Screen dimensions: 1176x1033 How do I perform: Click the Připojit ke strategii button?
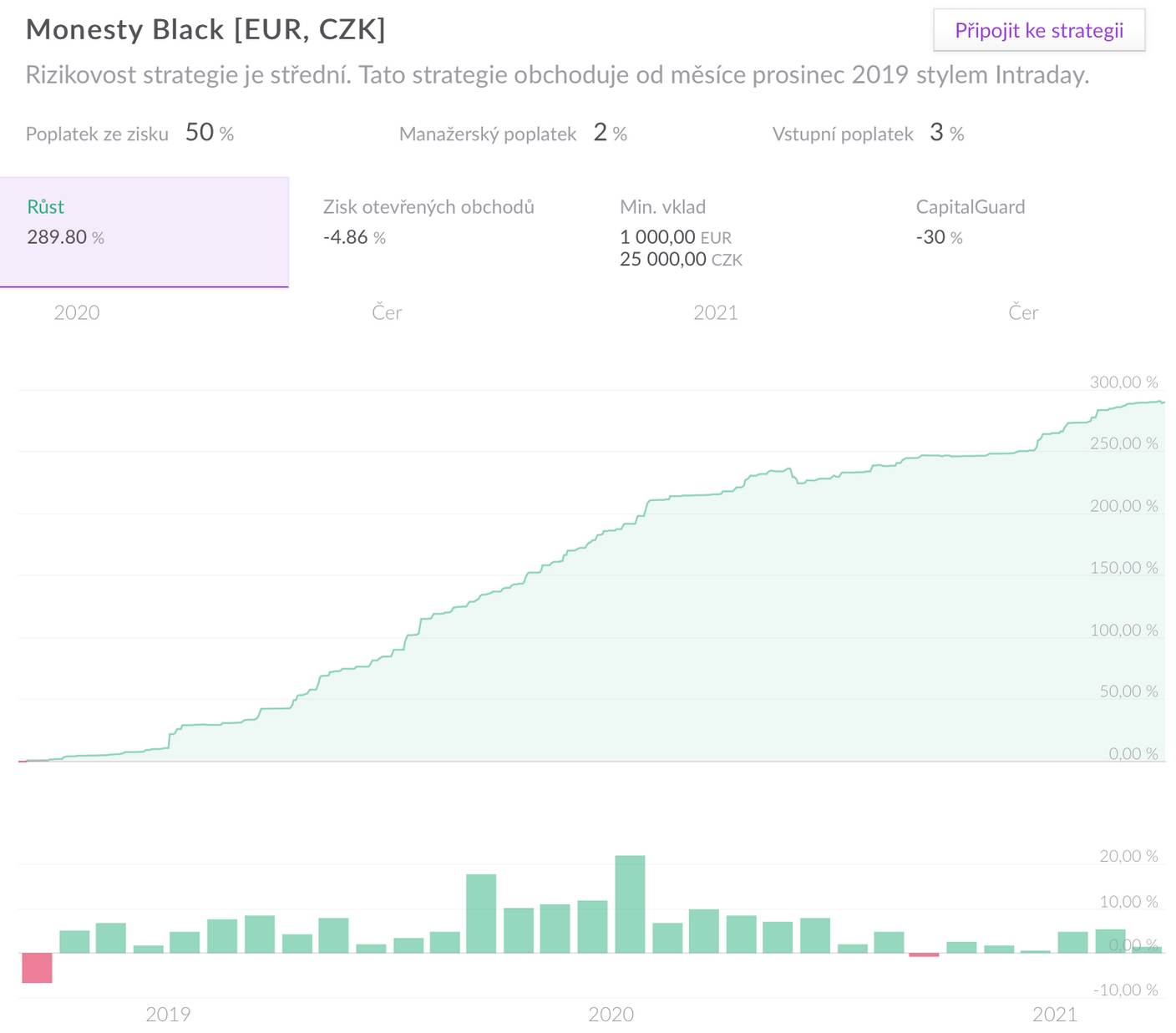pos(1039,31)
